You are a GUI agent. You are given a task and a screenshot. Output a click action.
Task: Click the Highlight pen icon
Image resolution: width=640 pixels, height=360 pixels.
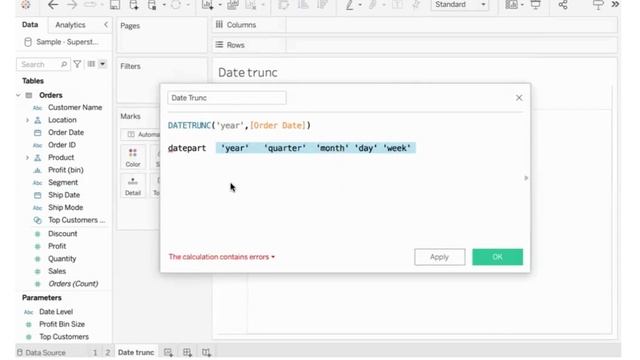pos(350,5)
